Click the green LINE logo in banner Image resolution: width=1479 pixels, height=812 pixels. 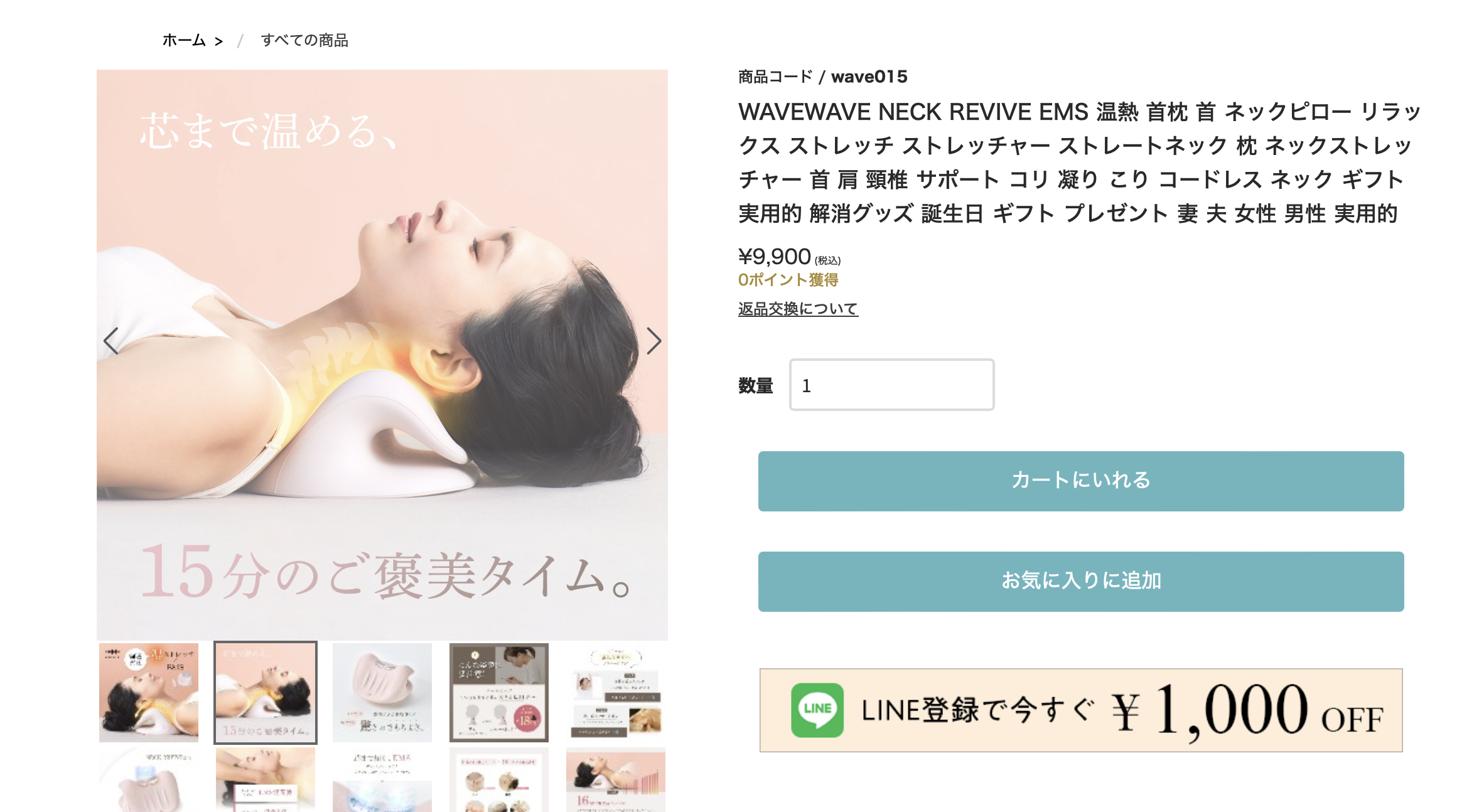tap(817, 710)
